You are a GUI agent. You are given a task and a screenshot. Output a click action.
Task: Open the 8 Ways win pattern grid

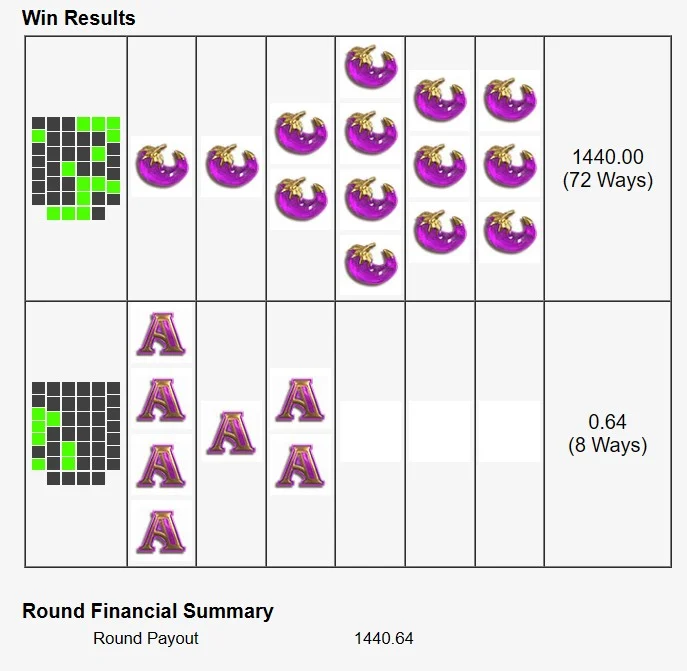tap(76, 433)
